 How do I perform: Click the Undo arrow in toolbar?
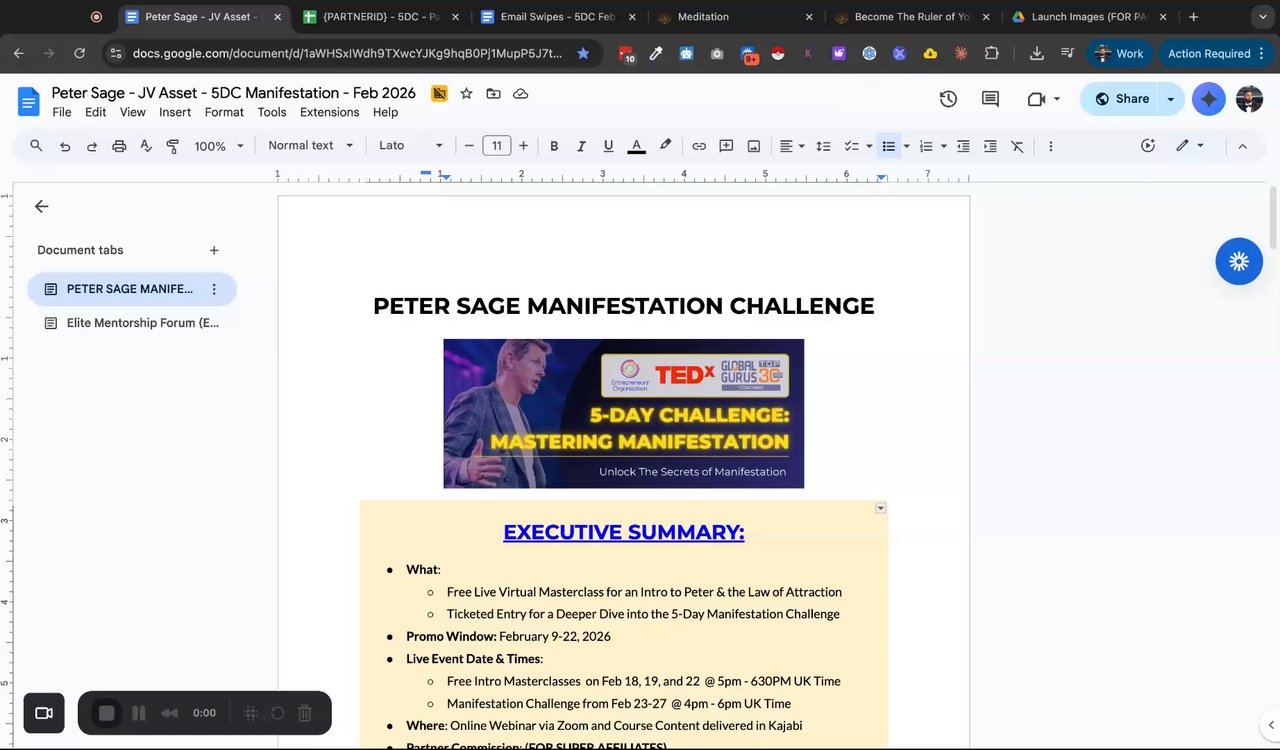coord(65,146)
